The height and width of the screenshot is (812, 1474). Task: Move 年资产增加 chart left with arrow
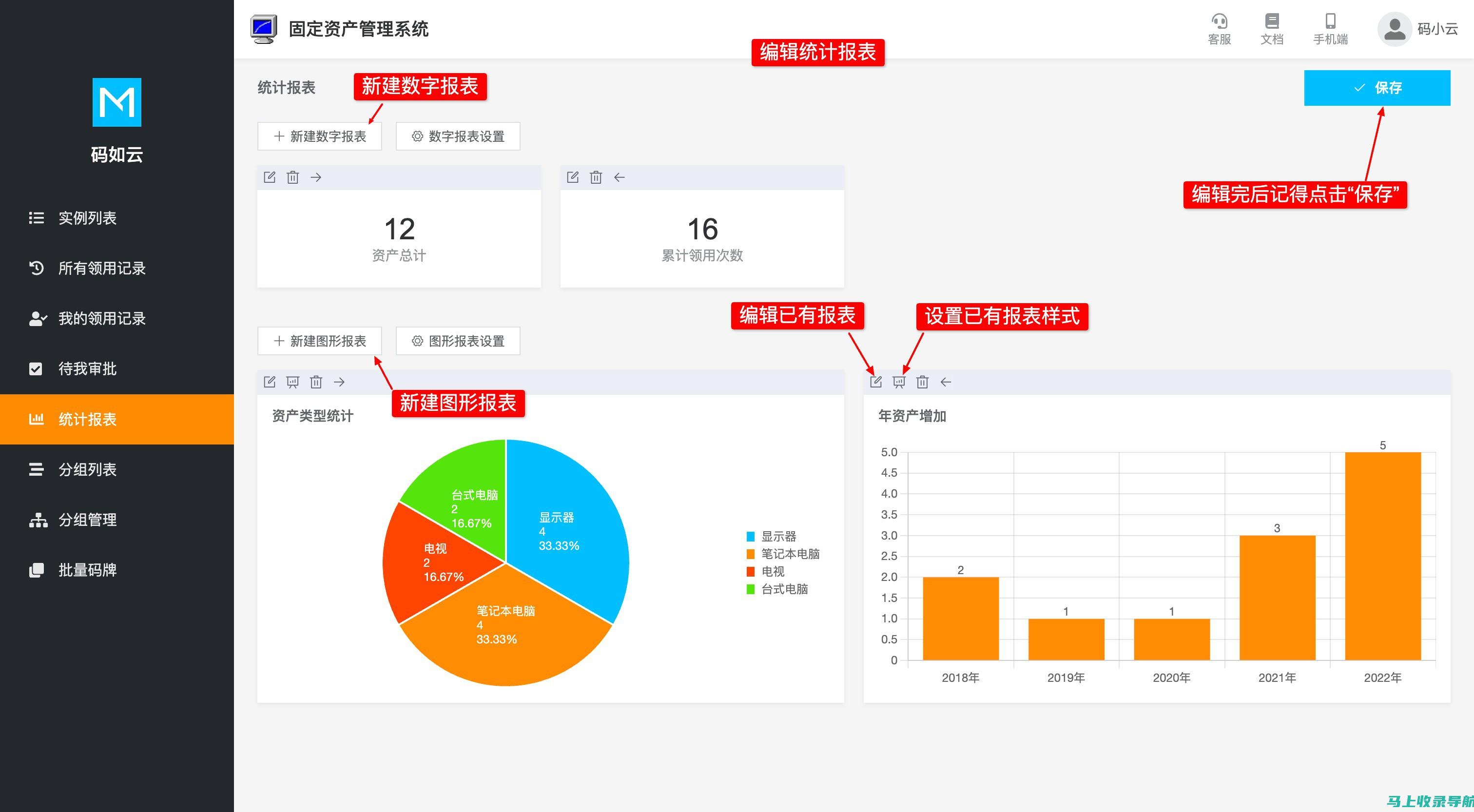point(946,382)
